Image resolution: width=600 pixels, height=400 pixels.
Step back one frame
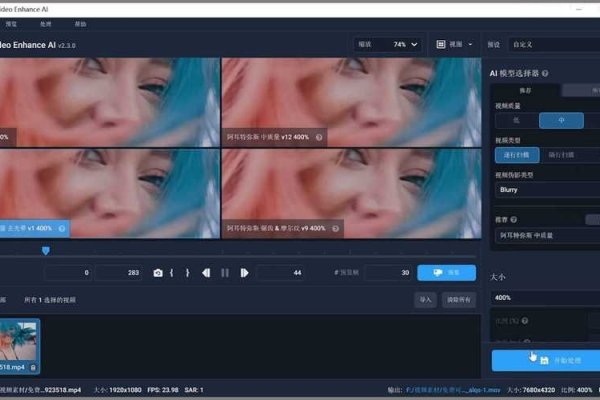click(206, 273)
